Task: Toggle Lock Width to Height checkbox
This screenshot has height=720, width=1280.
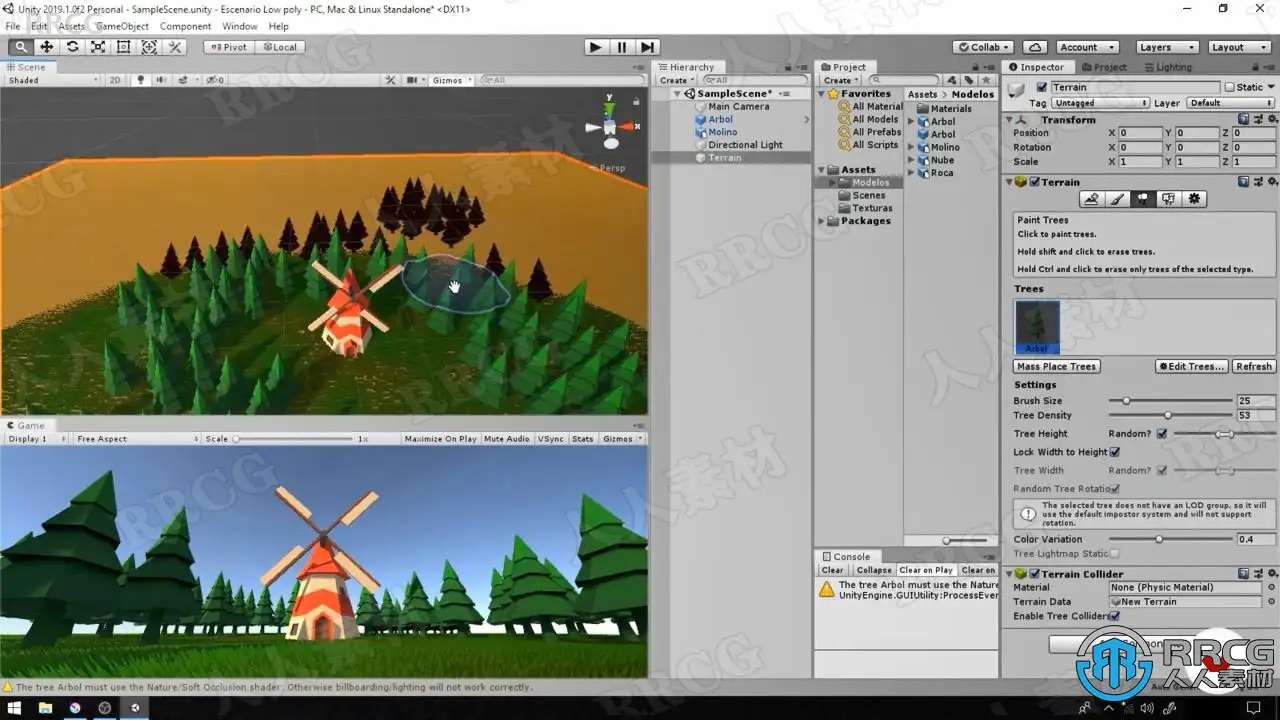Action: point(1115,452)
